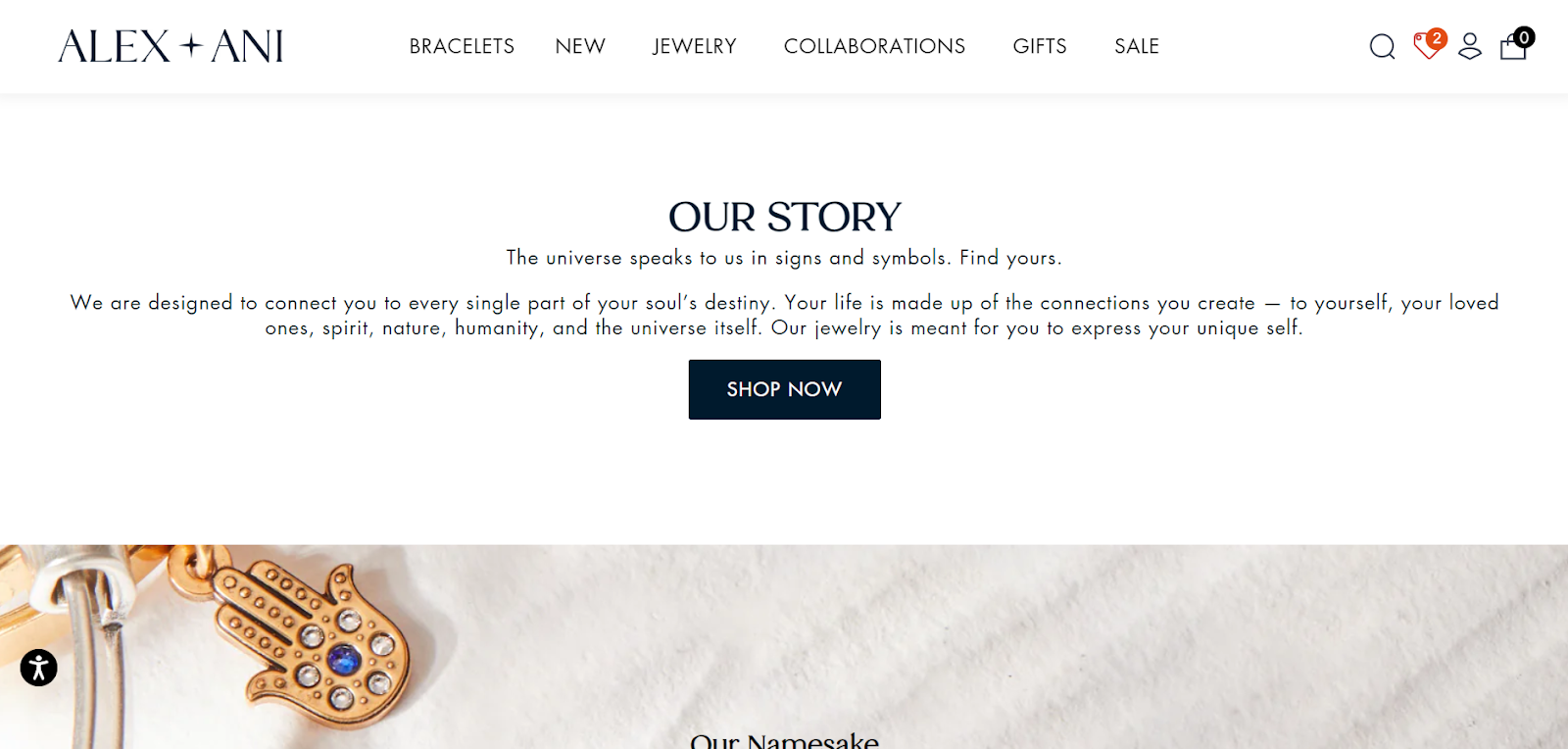This screenshot has width=1568, height=749.
Task: Click the cart item count badge
Action: 1524,37
